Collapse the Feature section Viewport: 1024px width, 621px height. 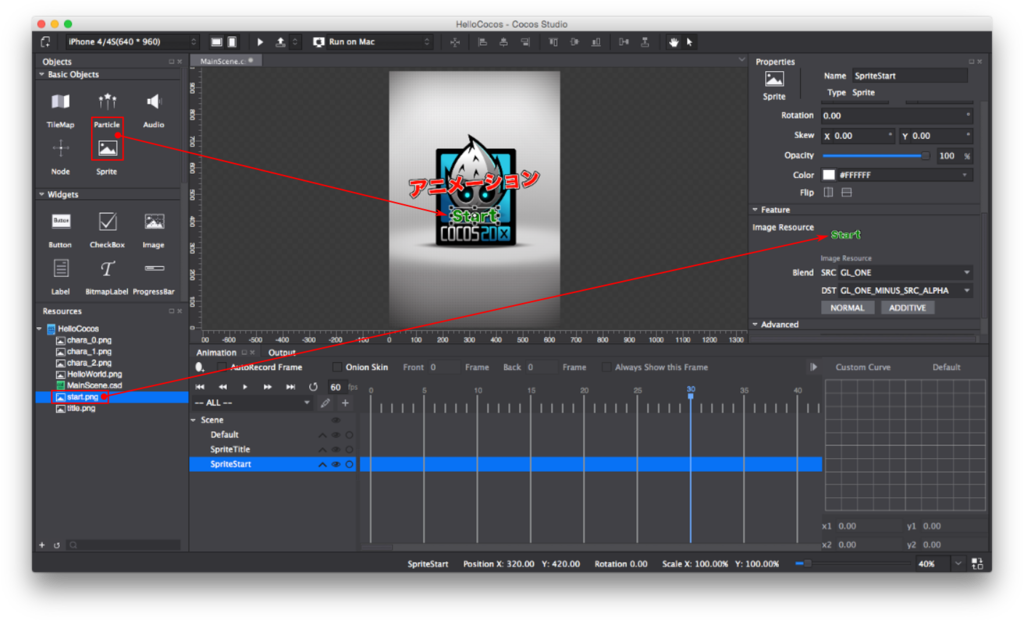[755, 210]
